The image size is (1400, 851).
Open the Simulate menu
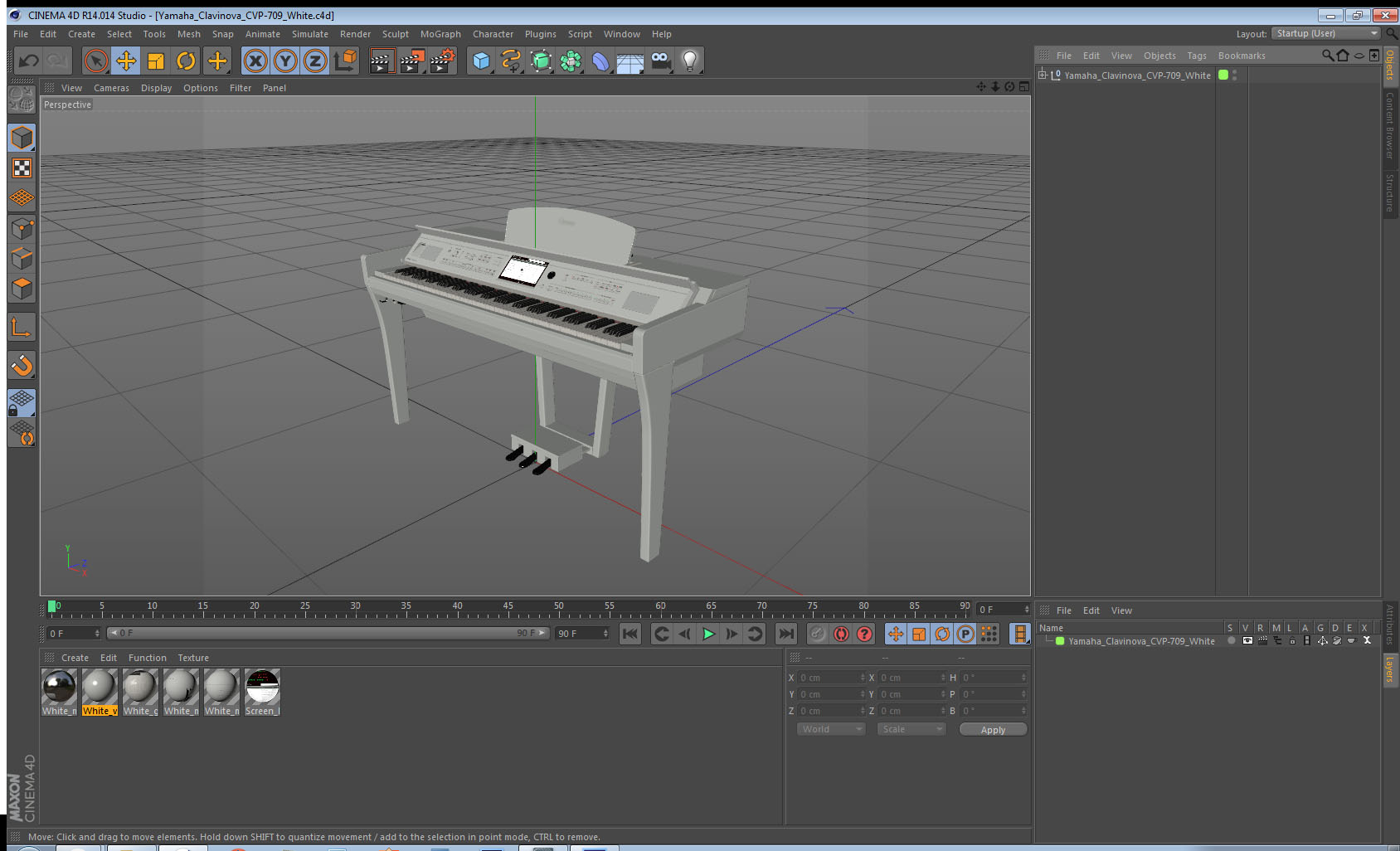(x=309, y=34)
